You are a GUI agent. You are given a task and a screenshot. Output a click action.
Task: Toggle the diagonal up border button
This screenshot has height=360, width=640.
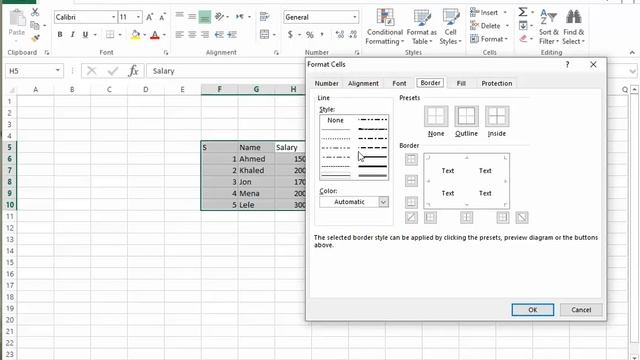[411, 218]
